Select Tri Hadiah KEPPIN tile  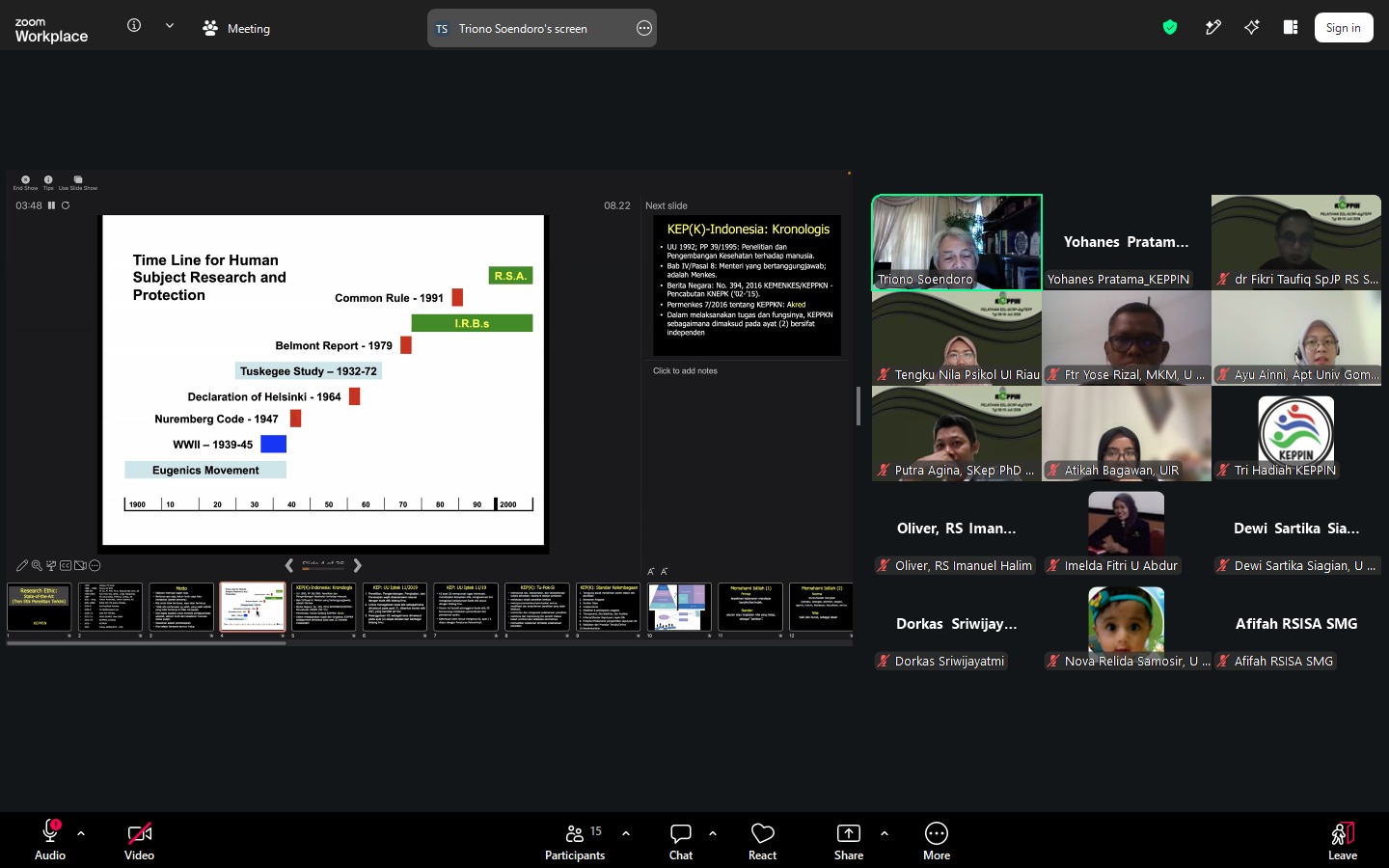point(1296,433)
